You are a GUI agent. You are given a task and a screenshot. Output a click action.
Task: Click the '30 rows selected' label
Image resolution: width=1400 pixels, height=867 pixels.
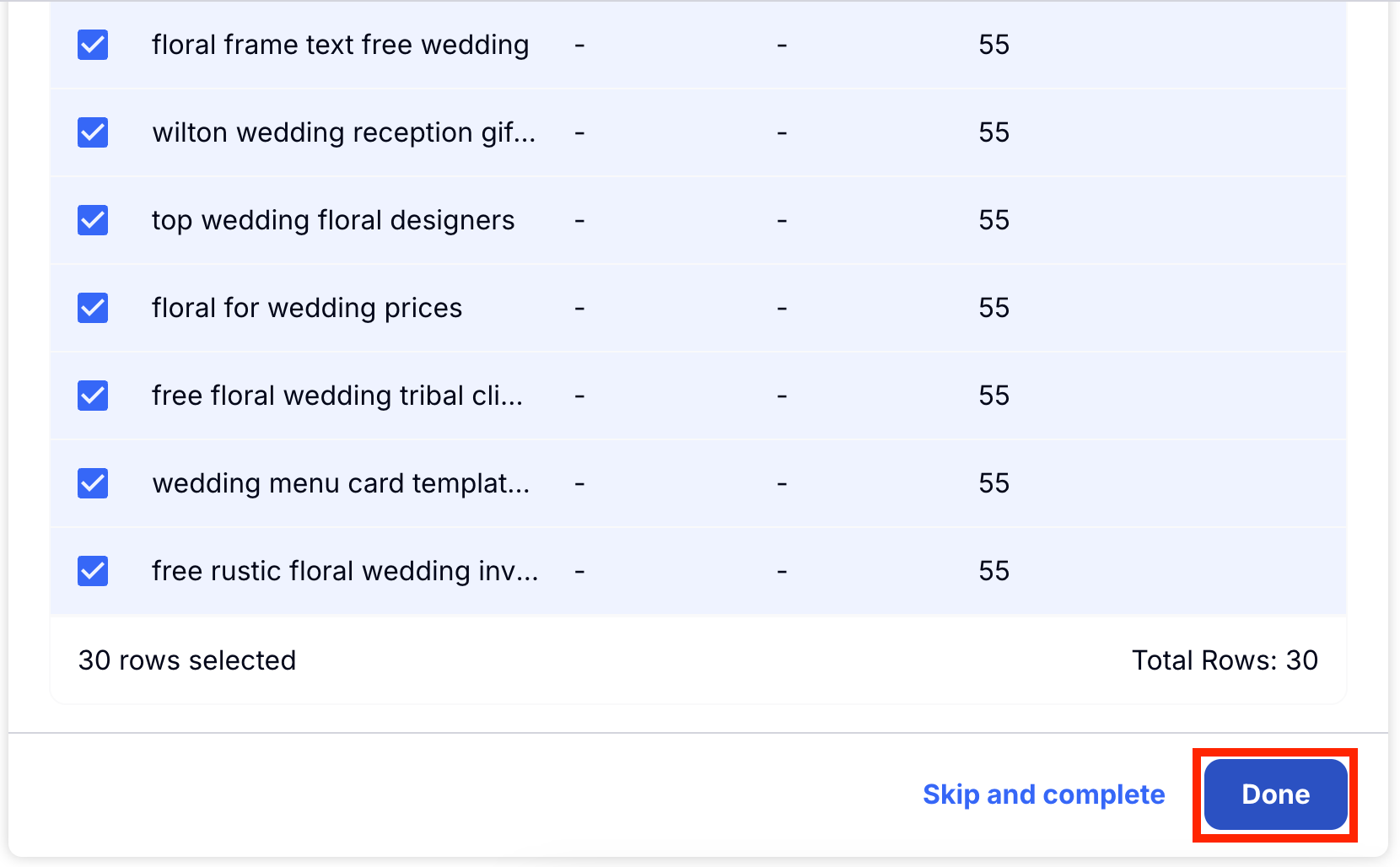(187, 660)
